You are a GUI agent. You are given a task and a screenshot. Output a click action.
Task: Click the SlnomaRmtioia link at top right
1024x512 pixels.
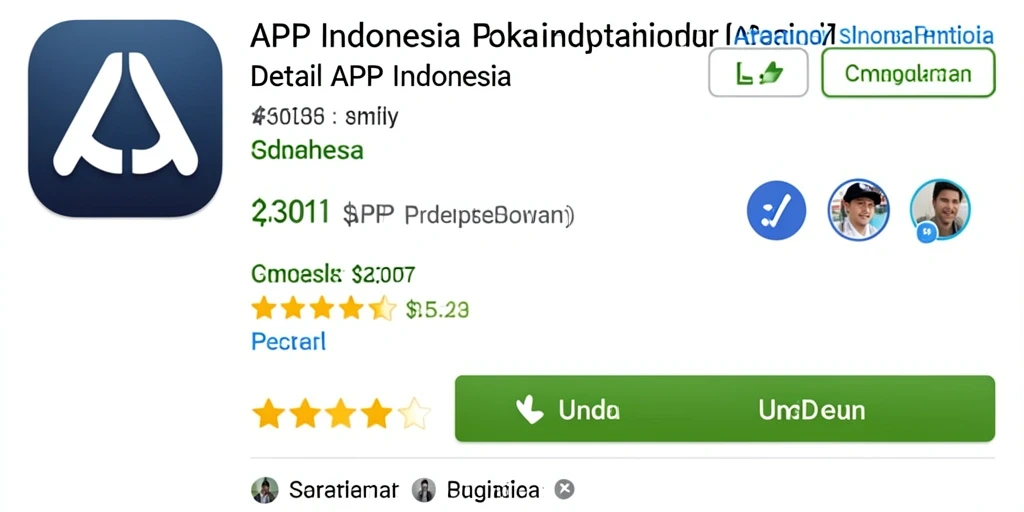[916, 35]
